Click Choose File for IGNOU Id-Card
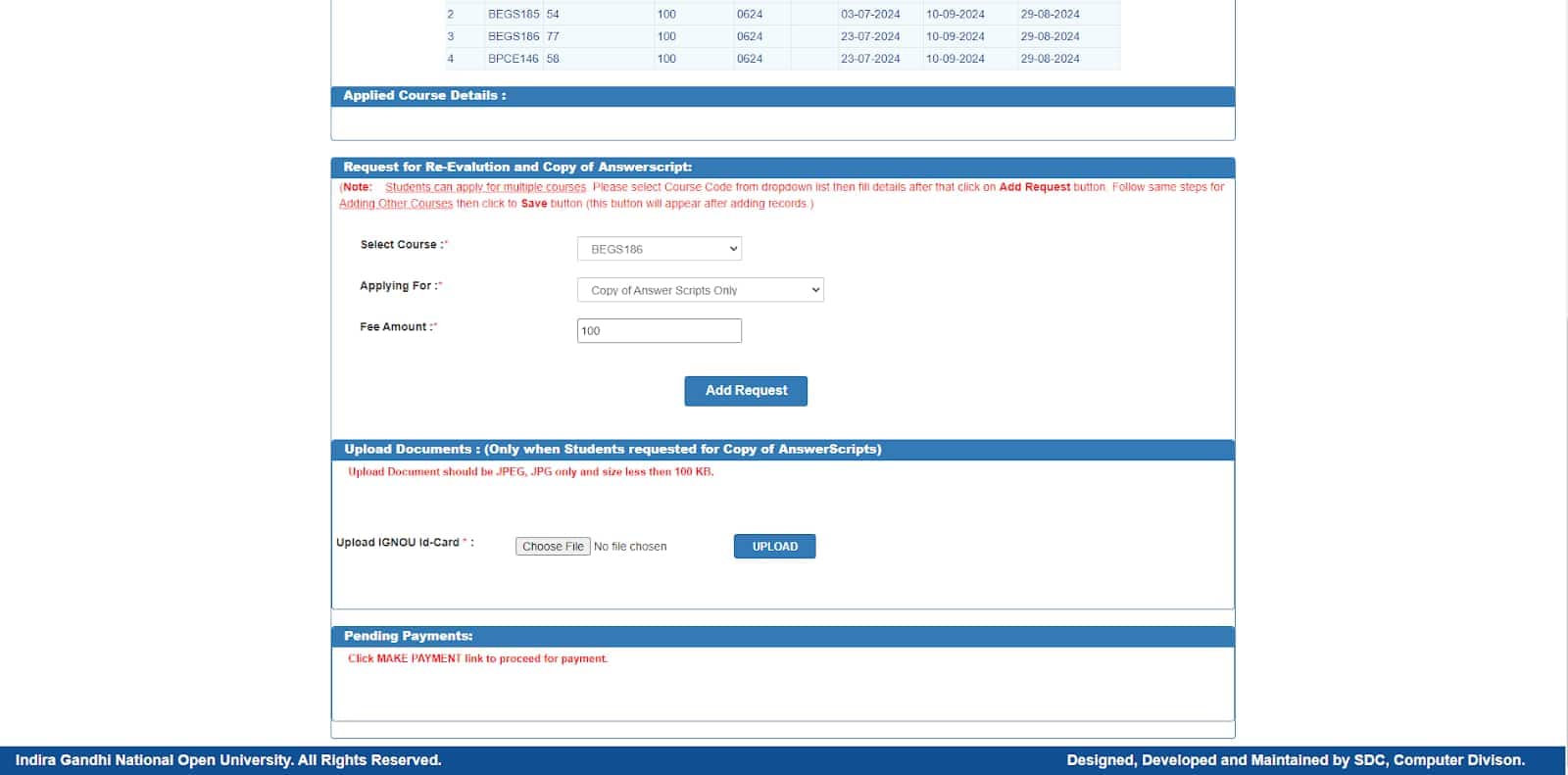The image size is (1568, 775). click(x=553, y=547)
